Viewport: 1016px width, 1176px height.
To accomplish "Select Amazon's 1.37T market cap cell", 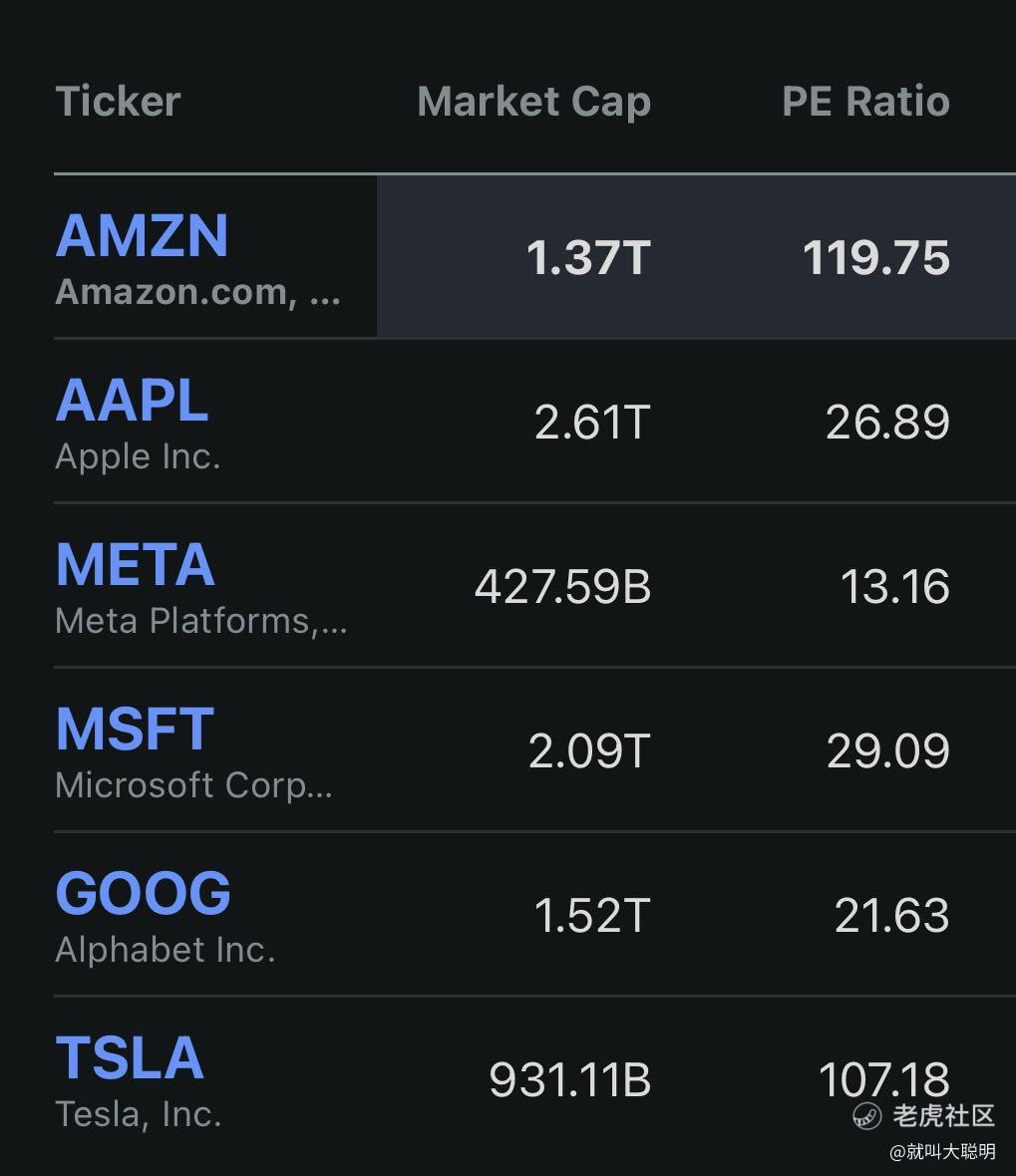I will click(x=589, y=258).
